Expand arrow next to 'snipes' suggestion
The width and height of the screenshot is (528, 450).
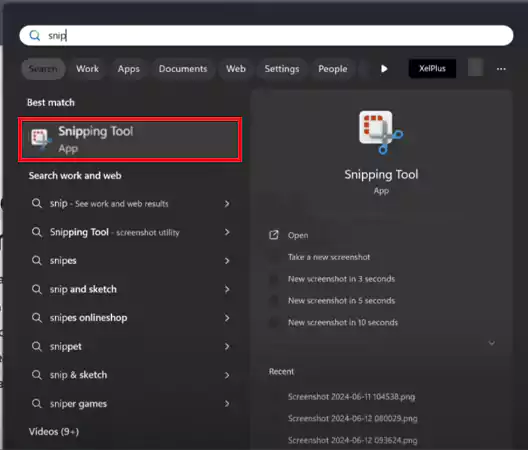point(227,261)
